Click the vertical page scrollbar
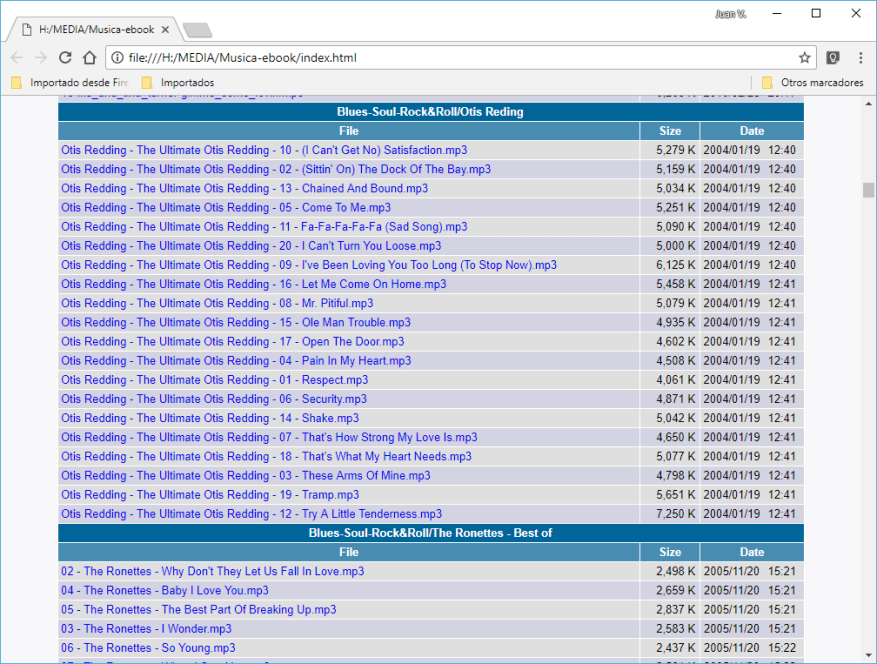The height and width of the screenshot is (664, 877). tap(866, 190)
